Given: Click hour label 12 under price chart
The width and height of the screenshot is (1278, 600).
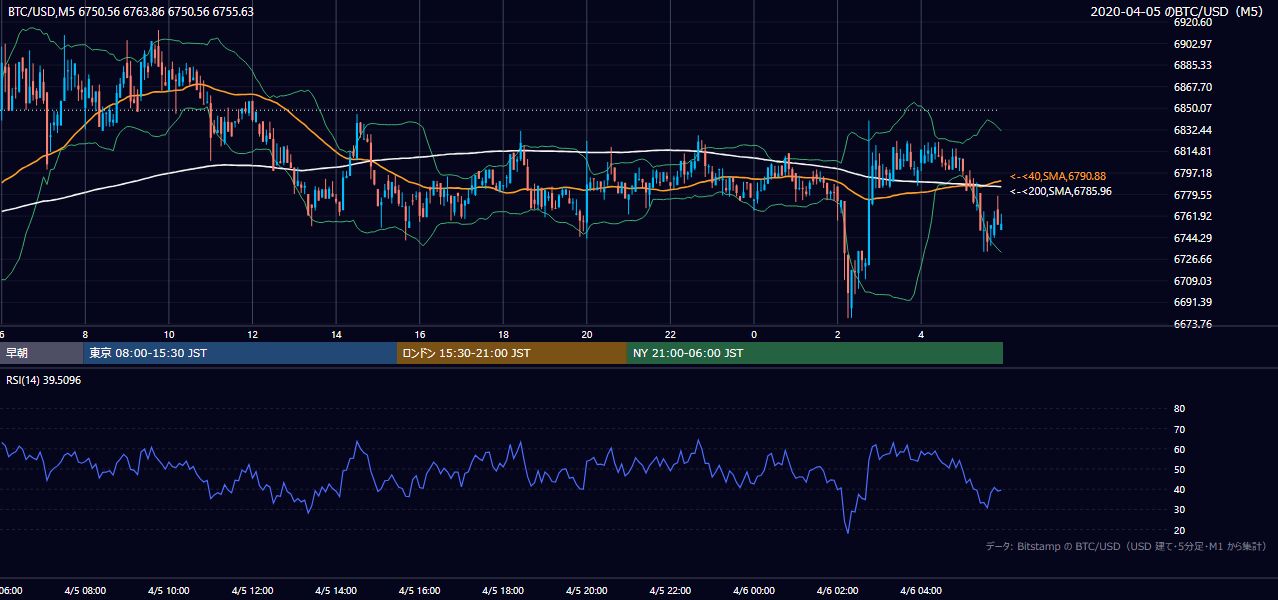Looking at the screenshot, I should point(253,334).
